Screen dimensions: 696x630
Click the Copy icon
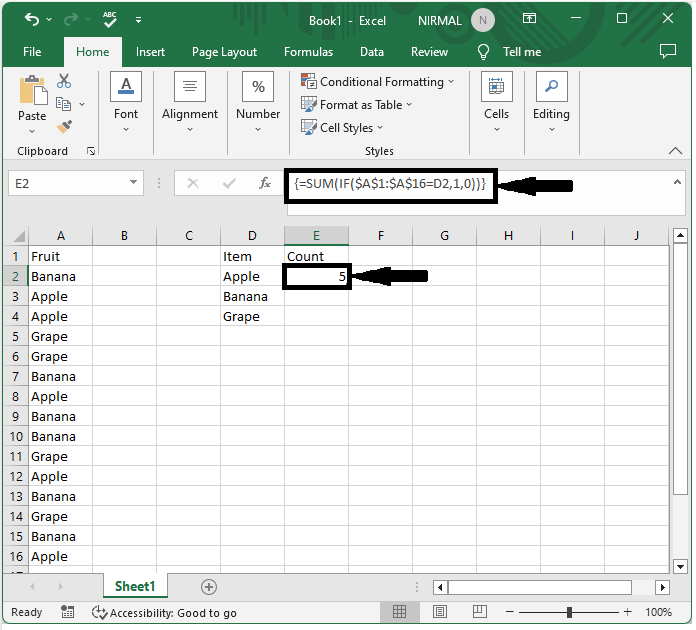(x=63, y=104)
